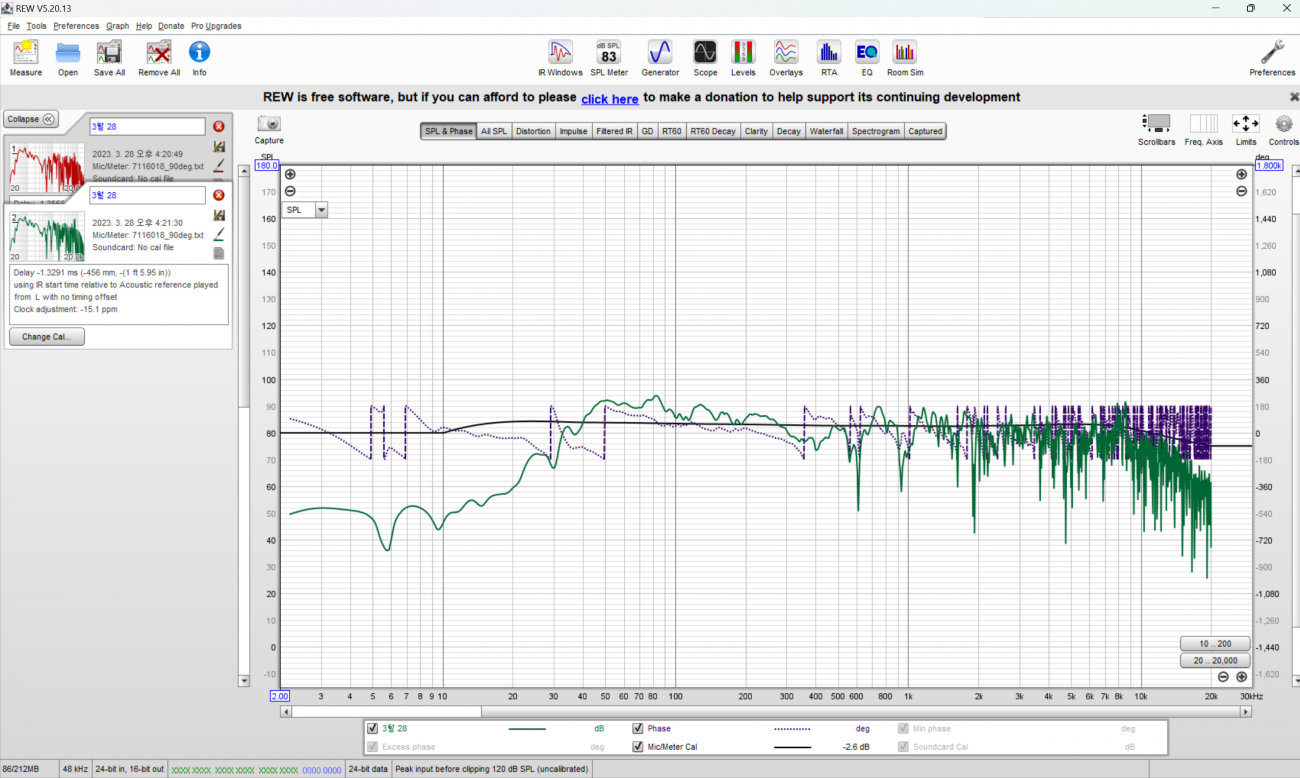Open a measurement file via Open icon
1300x778 pixels.
[68, 58]
